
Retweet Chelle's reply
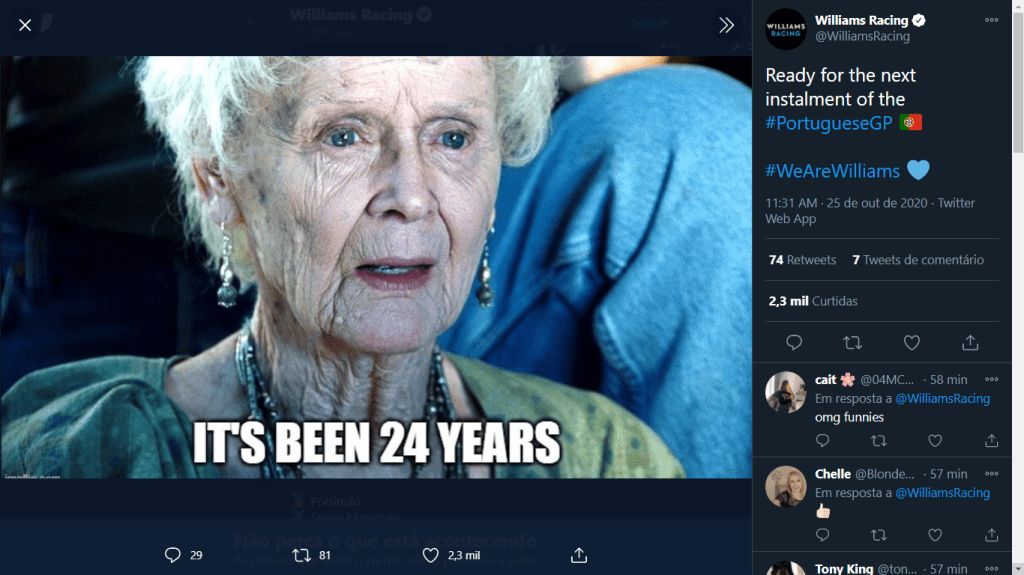coord(878,535)
